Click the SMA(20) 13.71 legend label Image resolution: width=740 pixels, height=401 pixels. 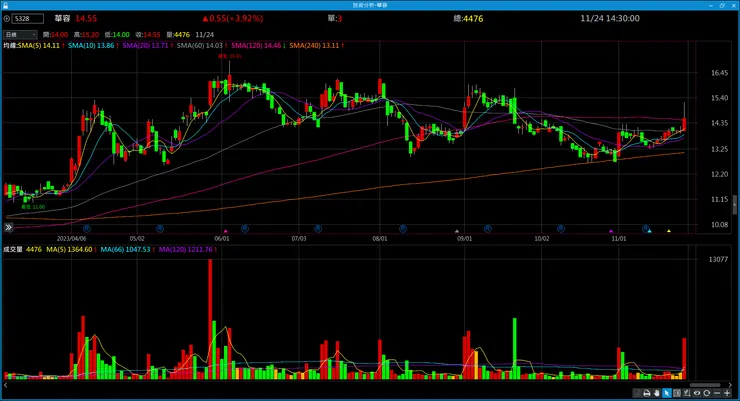point(145,46)
